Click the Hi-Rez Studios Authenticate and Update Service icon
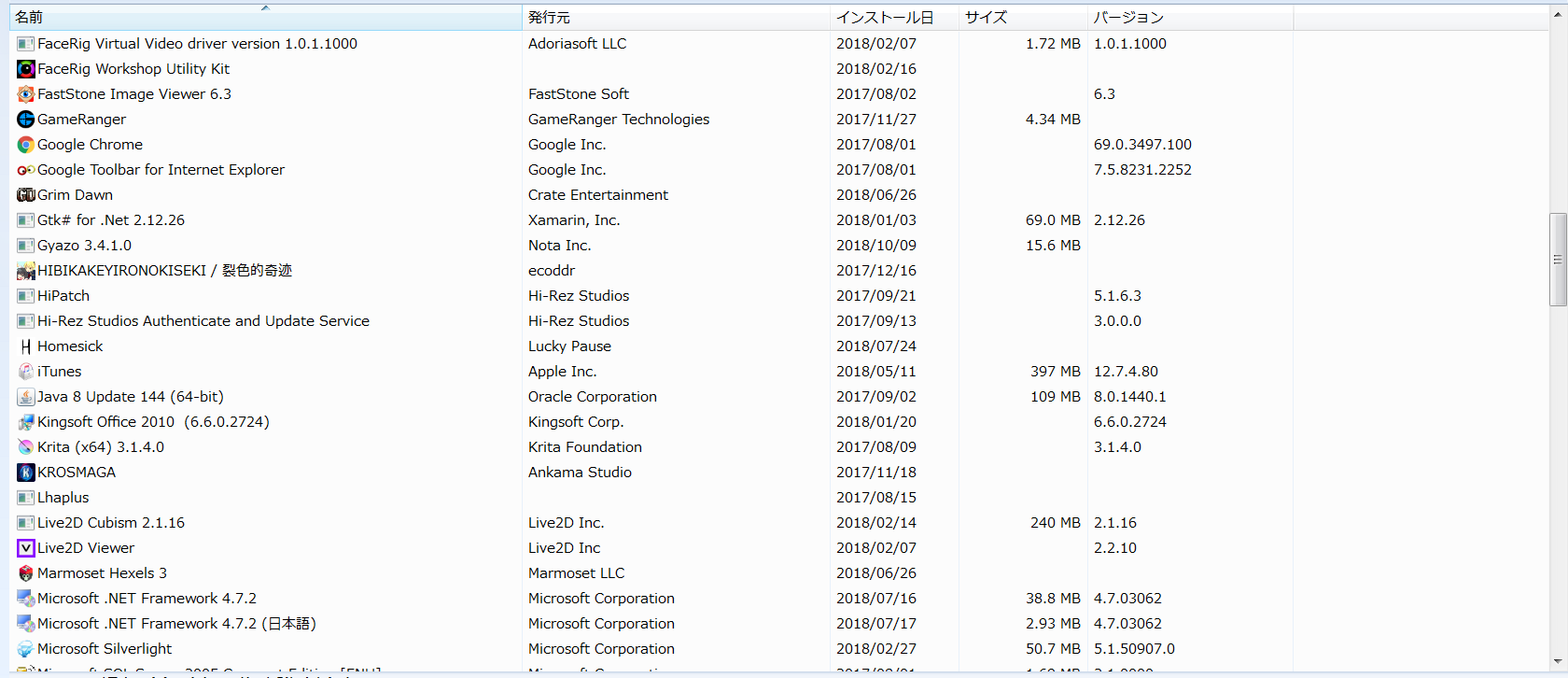The image size is (1568, 678). pos(26,321)
